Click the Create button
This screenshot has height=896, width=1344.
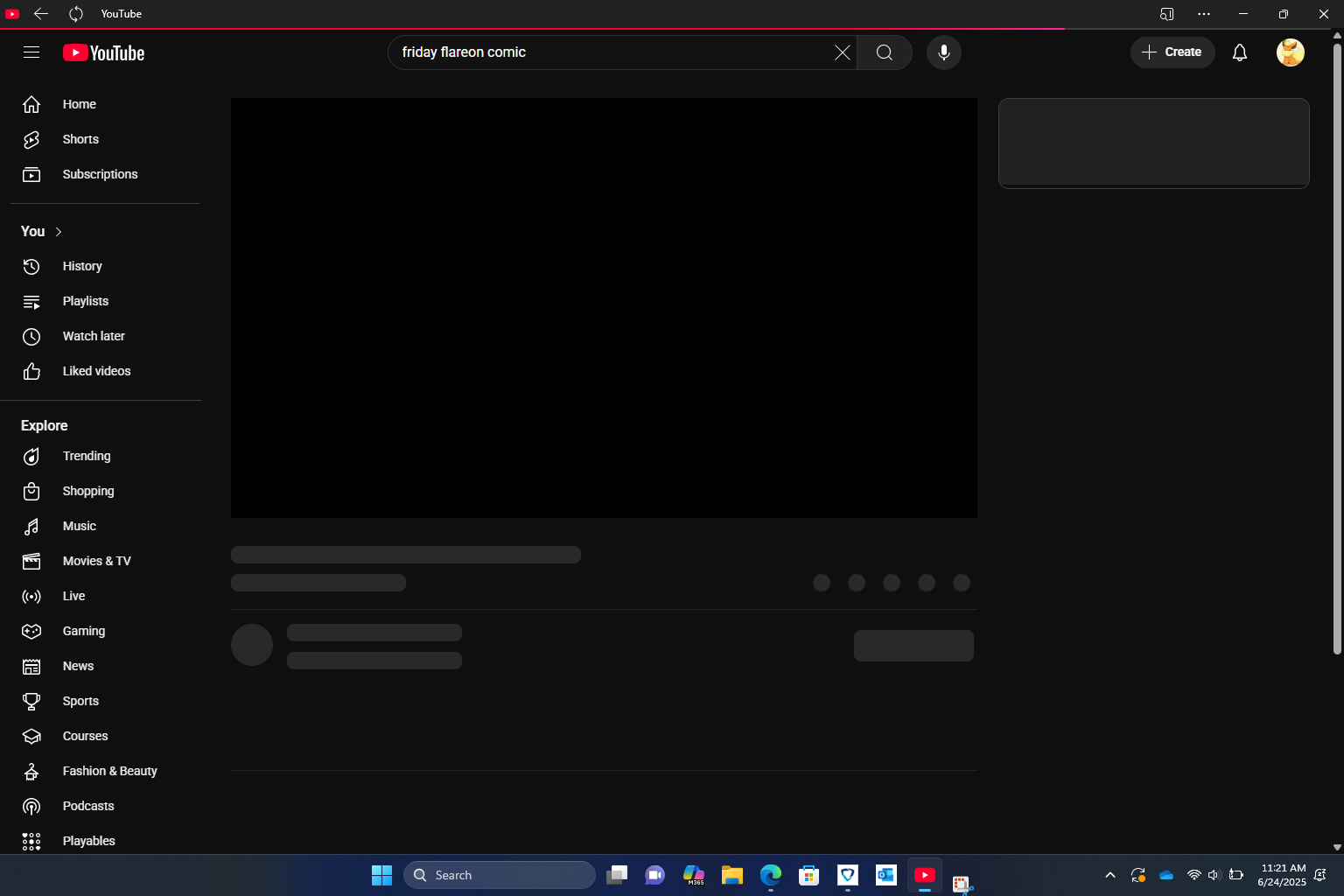[x=1172, y=52]
